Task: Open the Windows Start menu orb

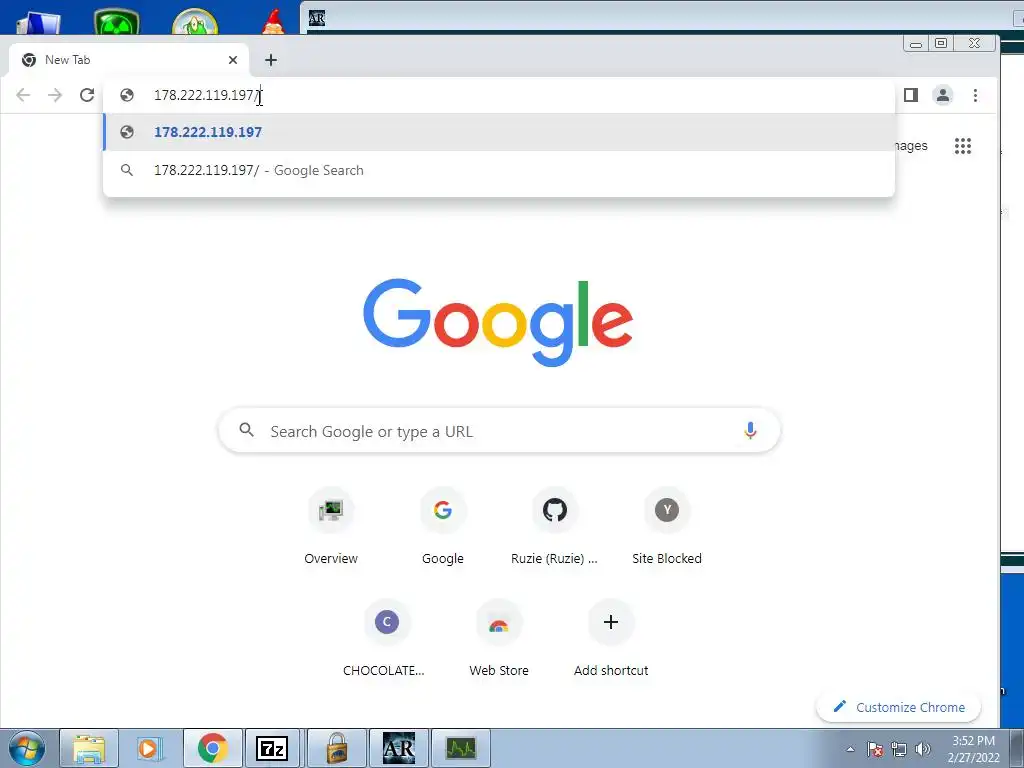Action: click(27, 748)
